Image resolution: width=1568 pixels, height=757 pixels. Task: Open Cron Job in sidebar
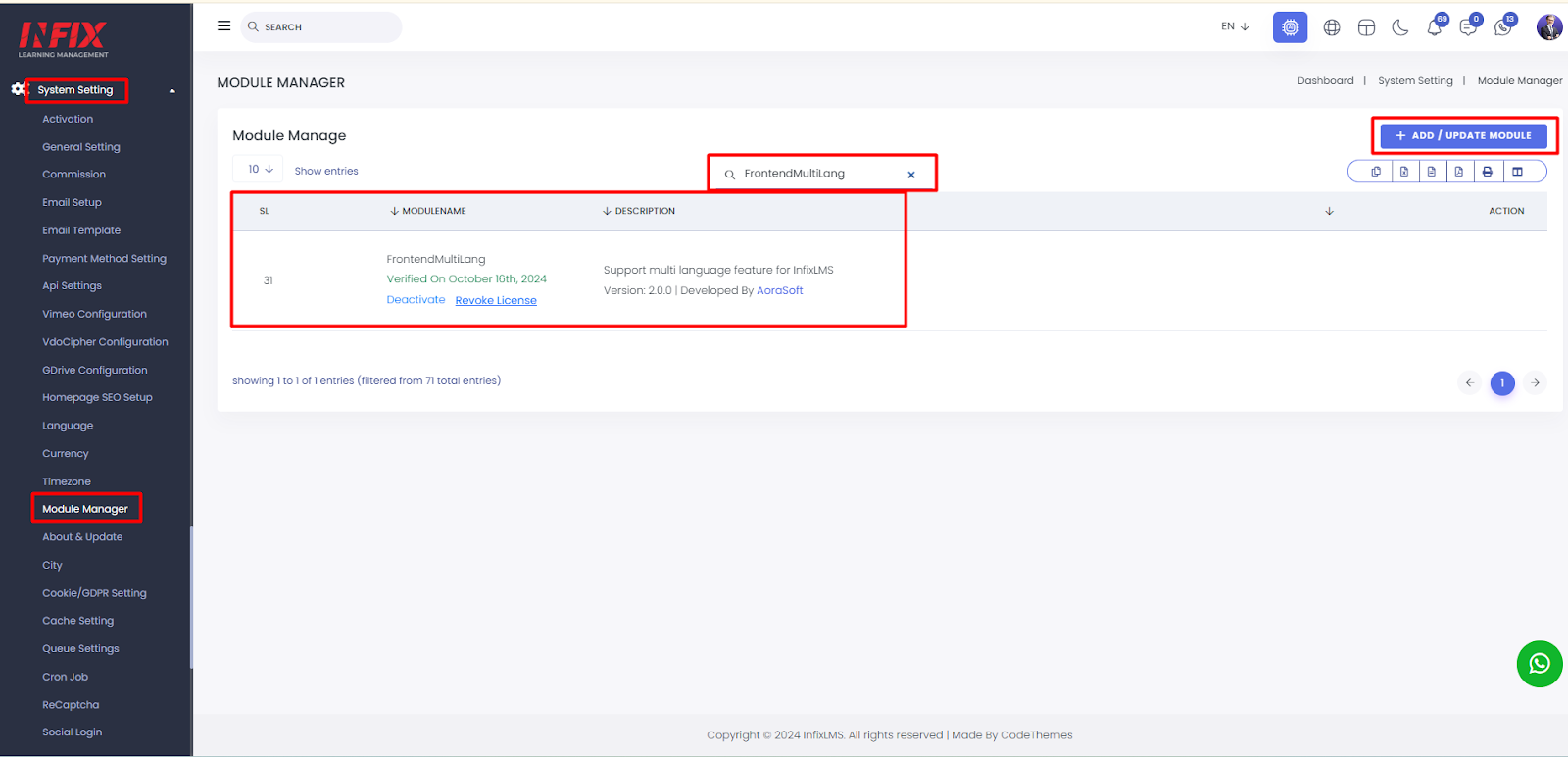click(65, 677)
